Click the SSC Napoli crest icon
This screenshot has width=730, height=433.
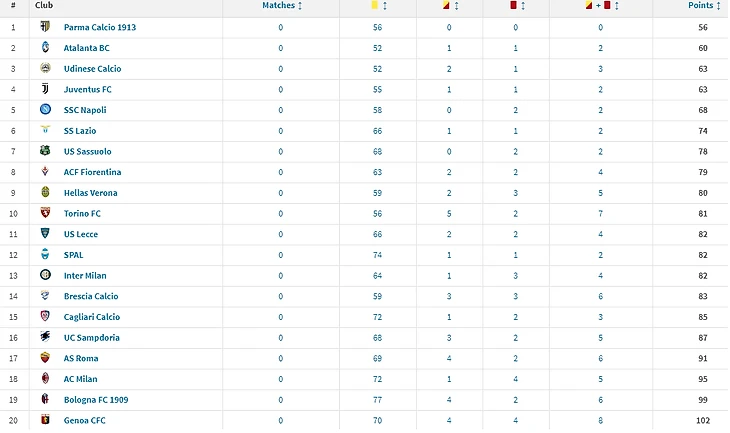click(x=45, y=109)
